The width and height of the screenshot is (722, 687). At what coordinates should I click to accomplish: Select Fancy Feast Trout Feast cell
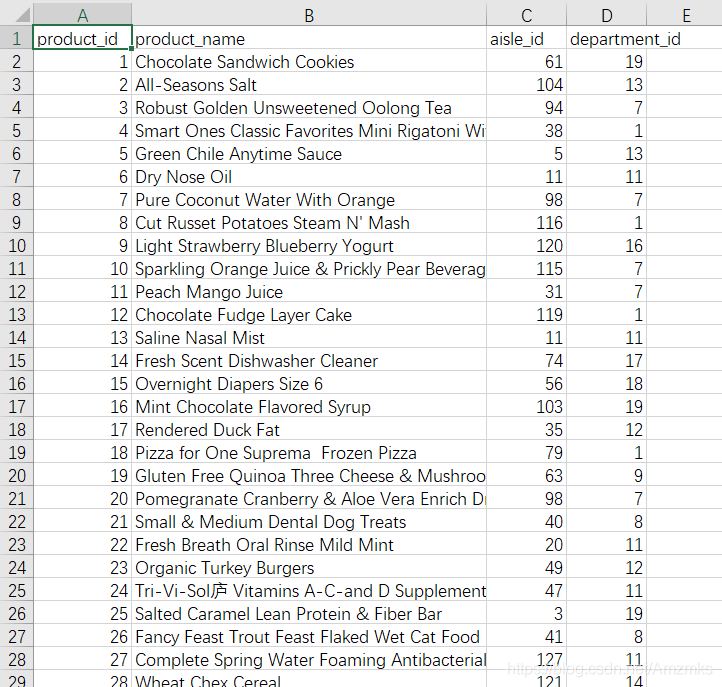point(309,636)
